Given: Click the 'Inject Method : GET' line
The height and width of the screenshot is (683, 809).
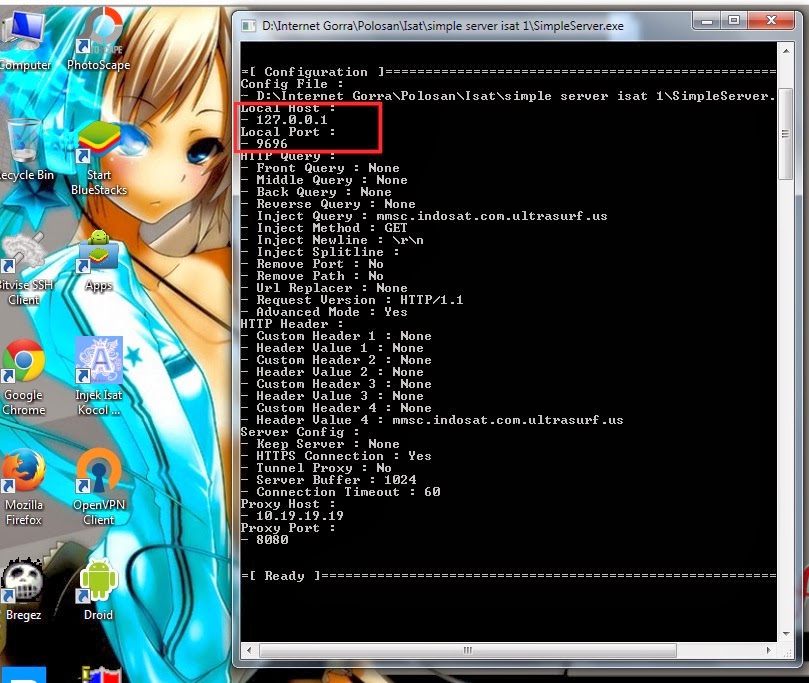Looking at the screenshot, I should 324,228.
